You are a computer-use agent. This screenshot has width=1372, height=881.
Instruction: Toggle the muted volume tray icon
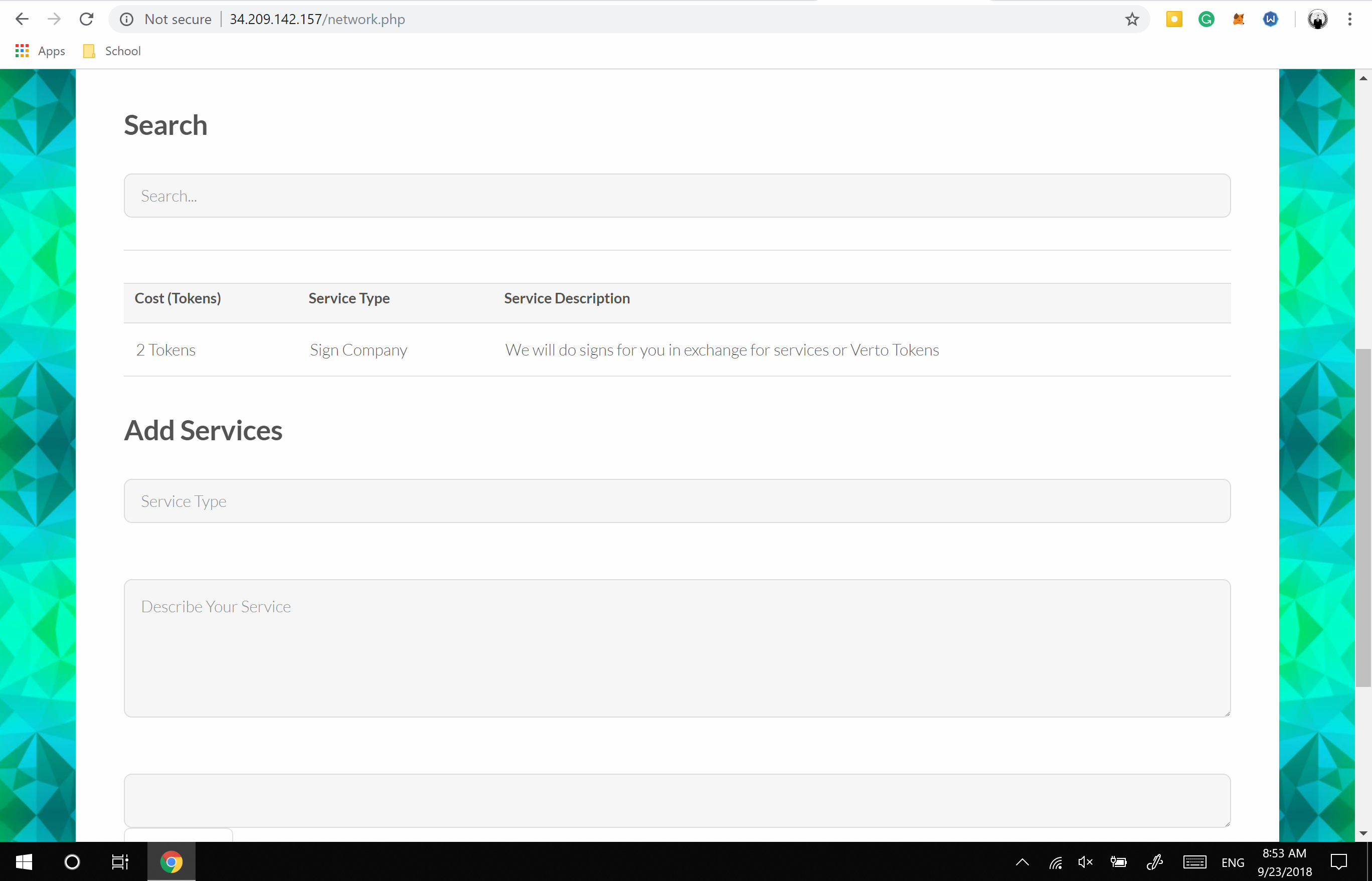click(1085, 862)
